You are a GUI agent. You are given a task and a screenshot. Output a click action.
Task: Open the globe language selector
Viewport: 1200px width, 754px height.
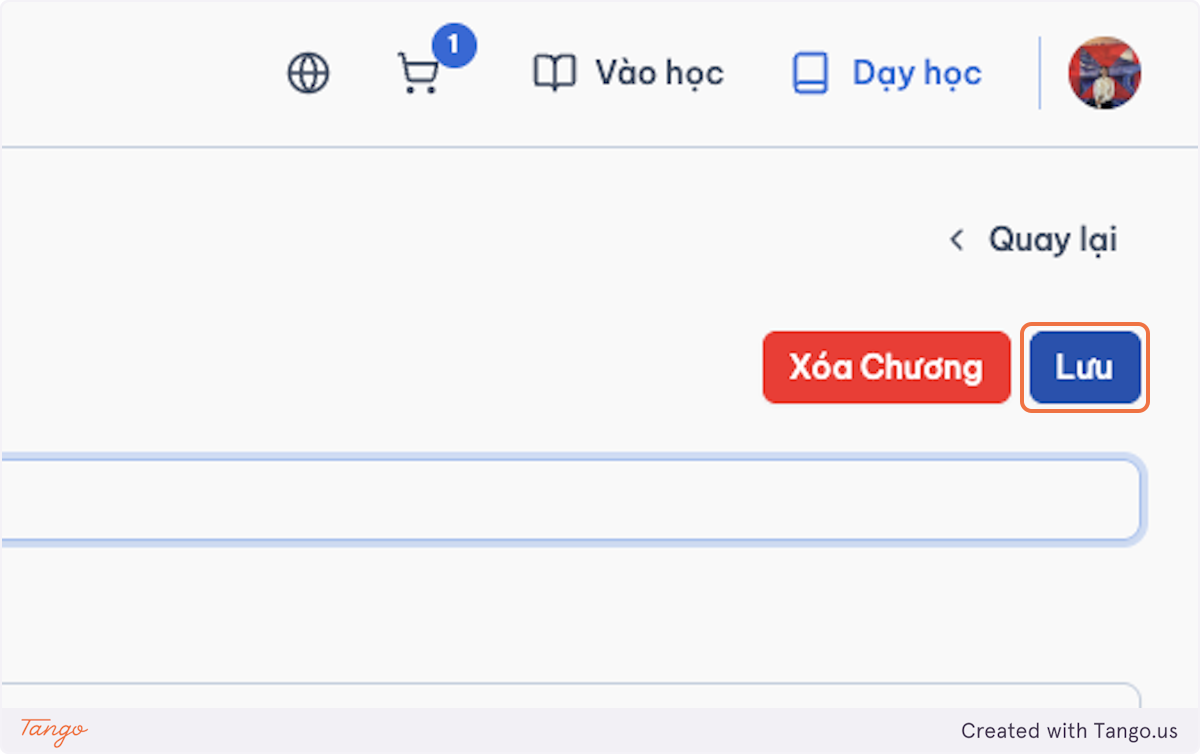pos(308,73)
